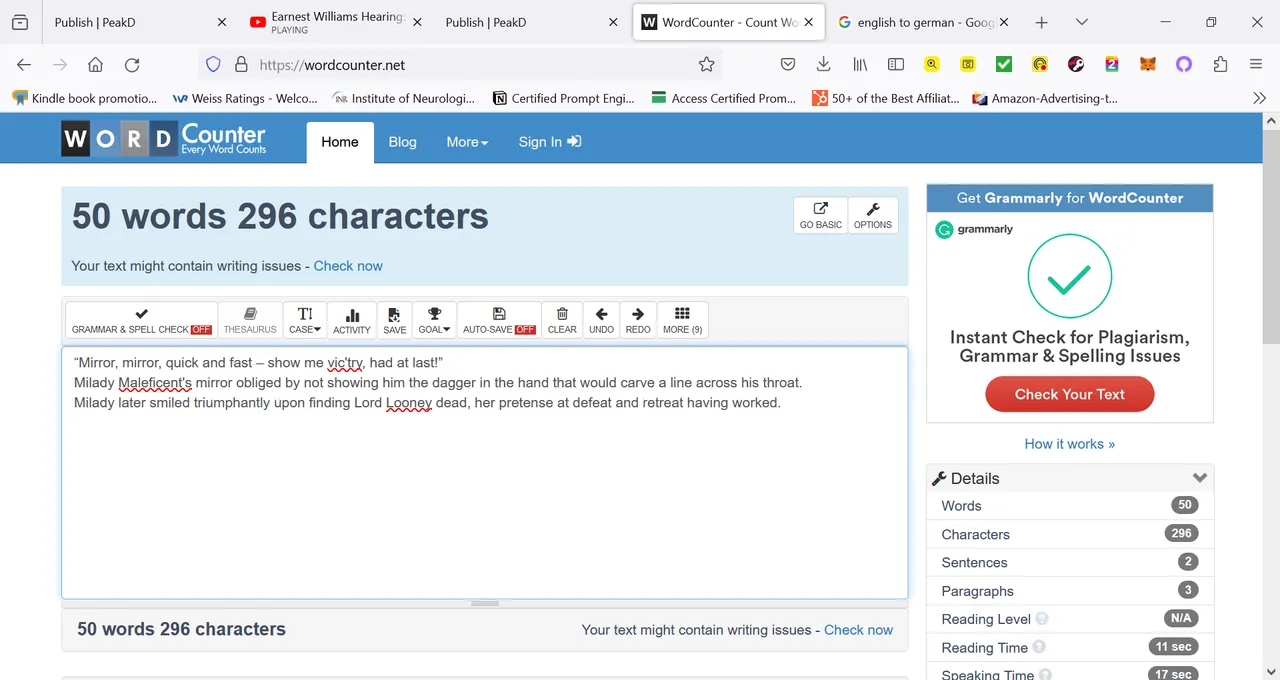1280x680 pixels.
Task: Open the 'How it works »' link
Action: (x=1070, y=444)
